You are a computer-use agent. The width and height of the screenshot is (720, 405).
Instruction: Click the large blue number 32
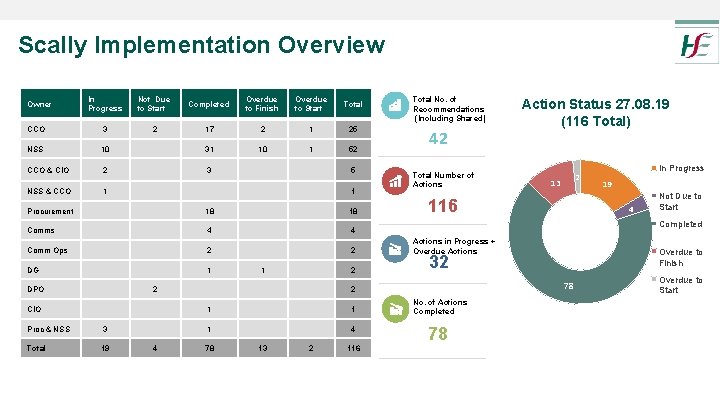click(x=439, y=262)
